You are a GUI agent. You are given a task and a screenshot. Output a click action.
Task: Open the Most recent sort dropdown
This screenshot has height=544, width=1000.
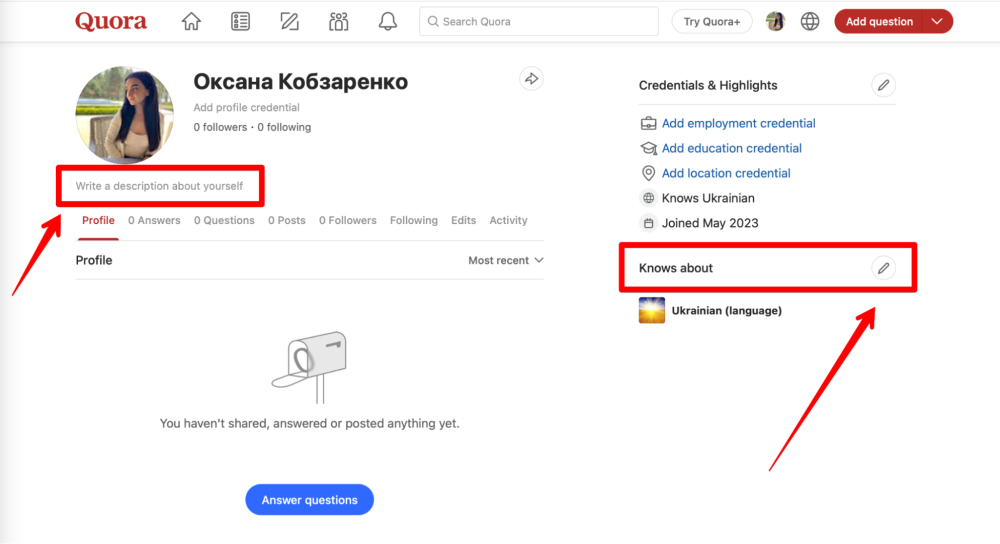click(x=506, y=260)
